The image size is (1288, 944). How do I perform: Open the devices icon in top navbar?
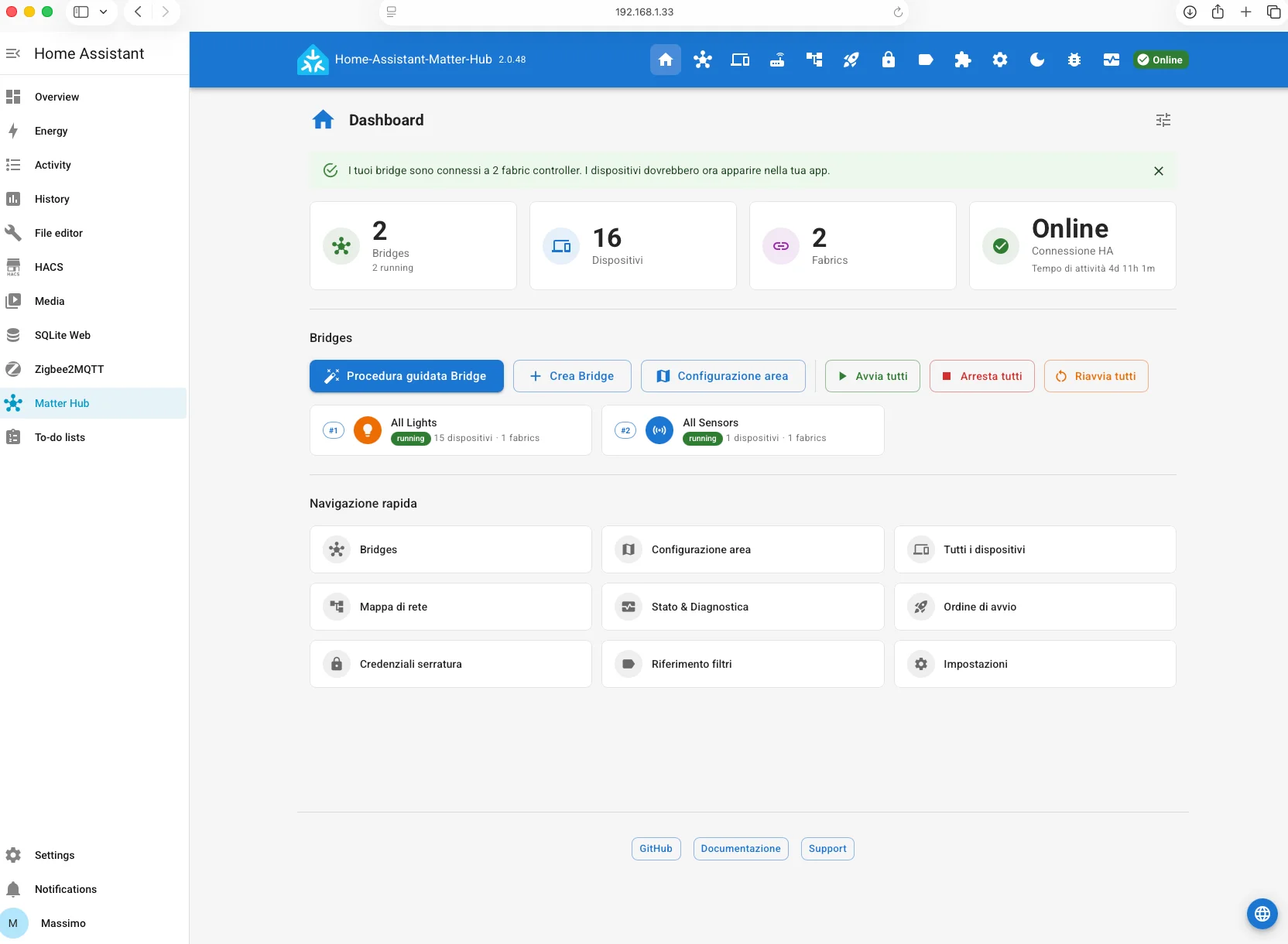coord(740,60)
